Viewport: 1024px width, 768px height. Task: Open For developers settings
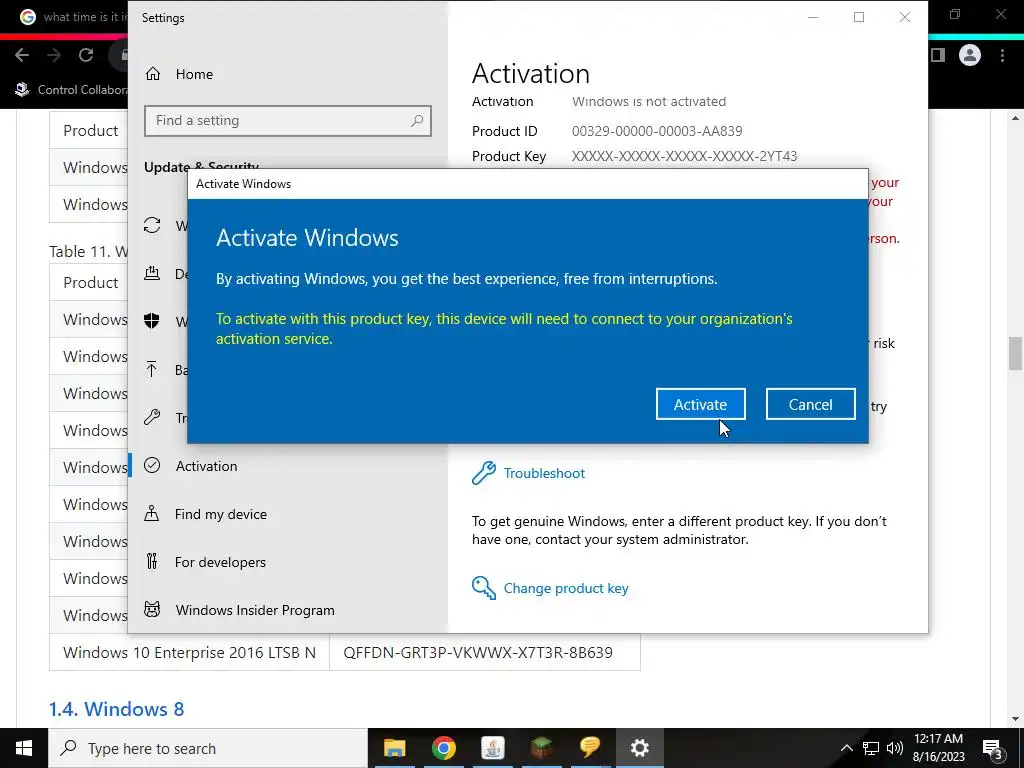tap(220, 562)
